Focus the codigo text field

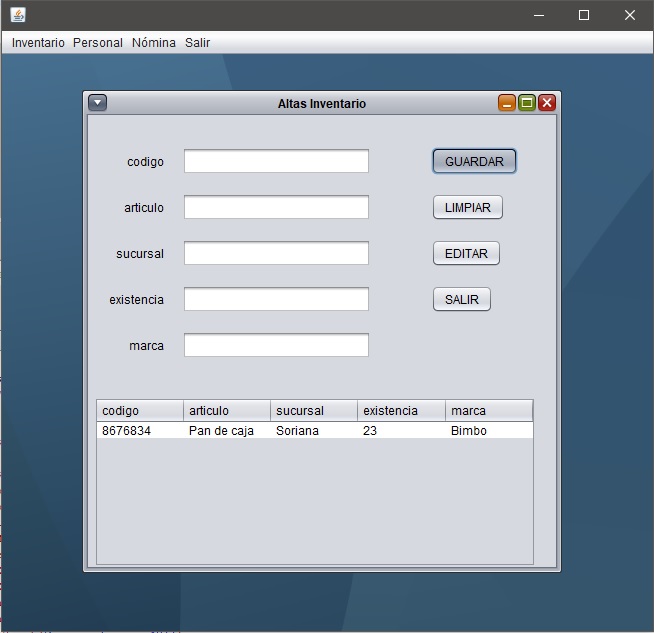(x=276, y=161)
